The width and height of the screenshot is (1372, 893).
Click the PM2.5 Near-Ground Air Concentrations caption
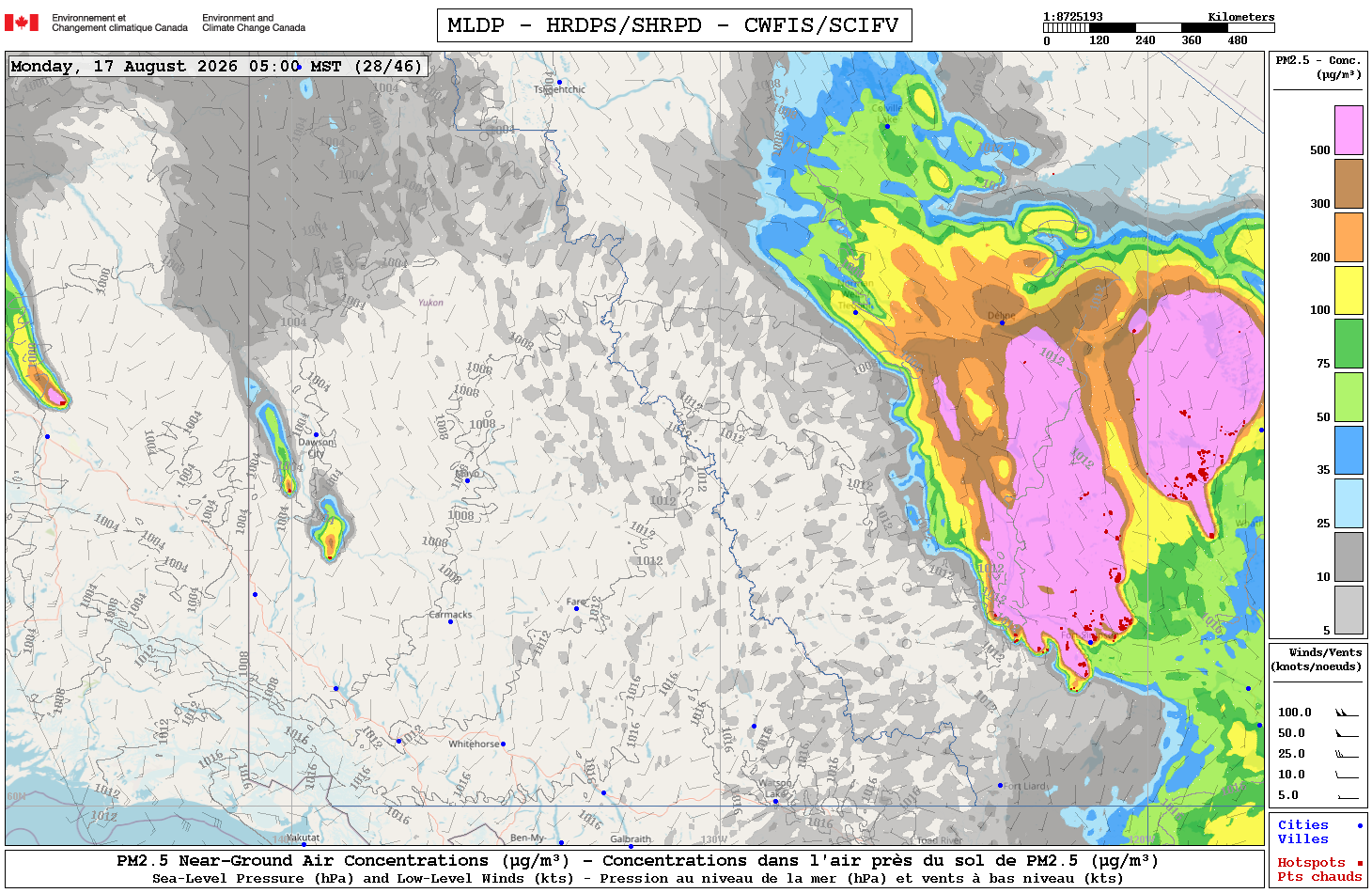coord(637,860)
